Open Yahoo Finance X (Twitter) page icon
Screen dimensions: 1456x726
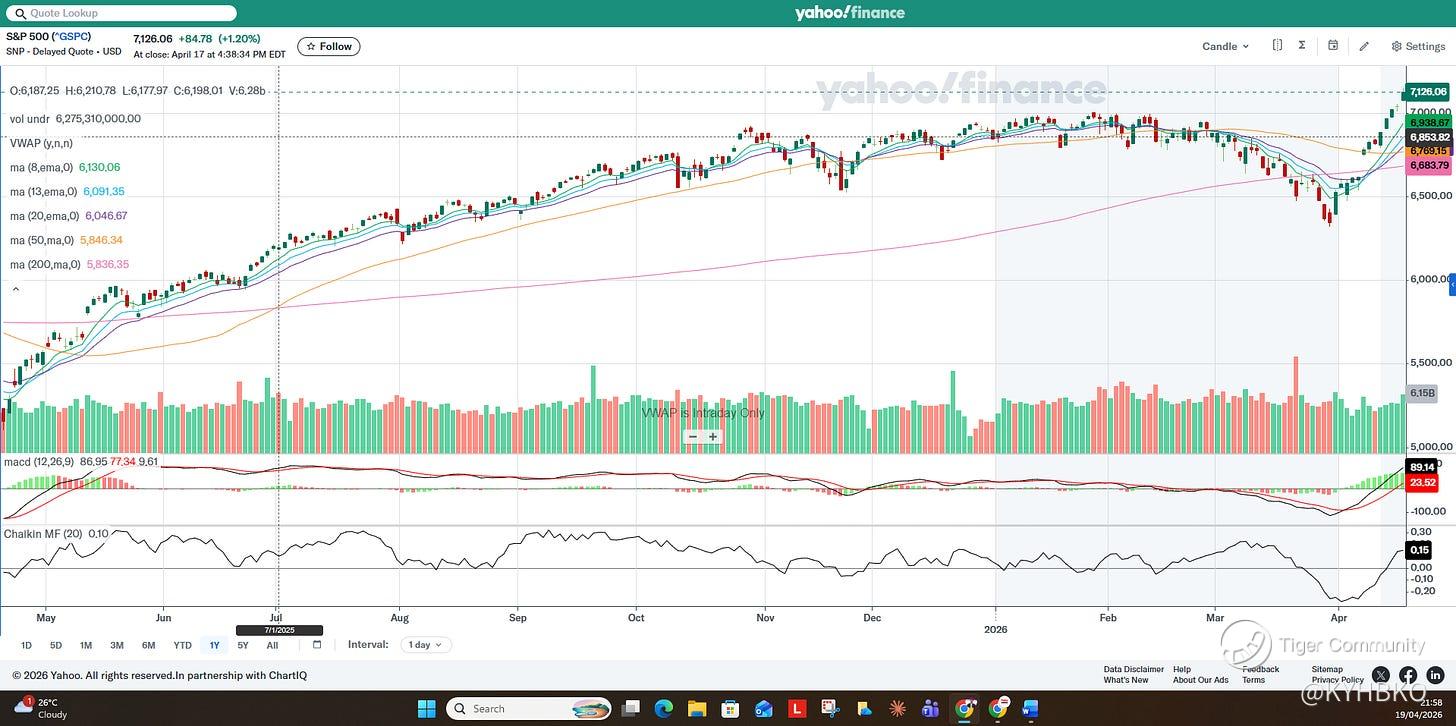tap(1381, 675)
